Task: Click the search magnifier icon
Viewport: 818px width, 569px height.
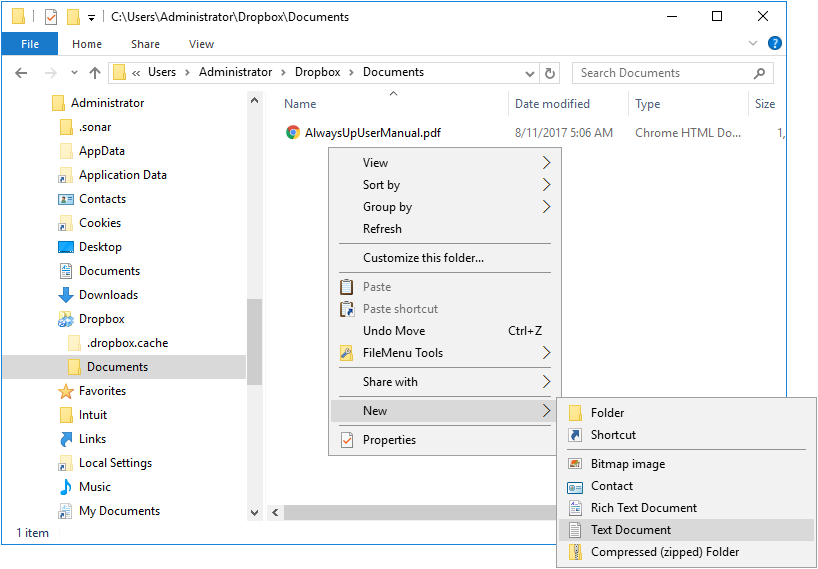Action: coord(759,73)
